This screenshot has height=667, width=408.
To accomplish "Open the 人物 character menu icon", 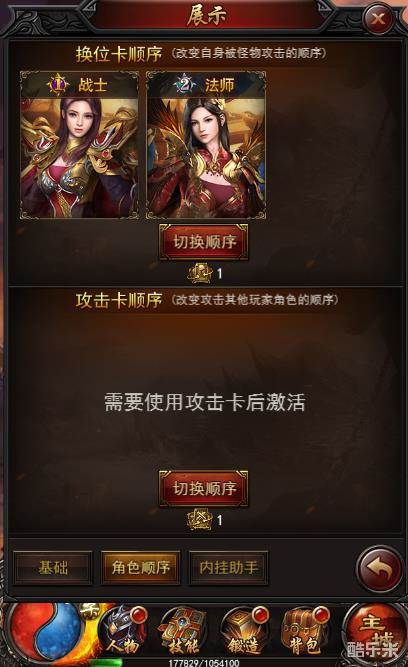I will (125, 631).
